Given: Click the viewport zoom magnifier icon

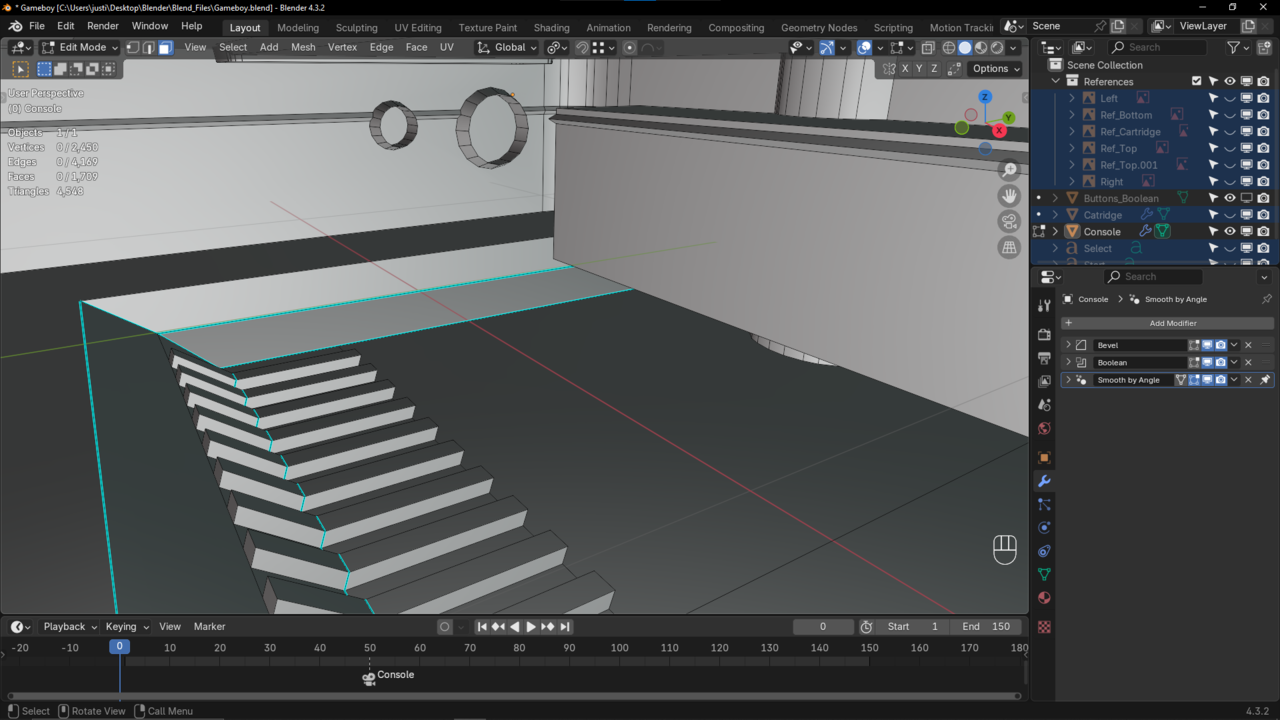Looking at the screenshot, I should pyautogui.click(x=1009, y=171).
